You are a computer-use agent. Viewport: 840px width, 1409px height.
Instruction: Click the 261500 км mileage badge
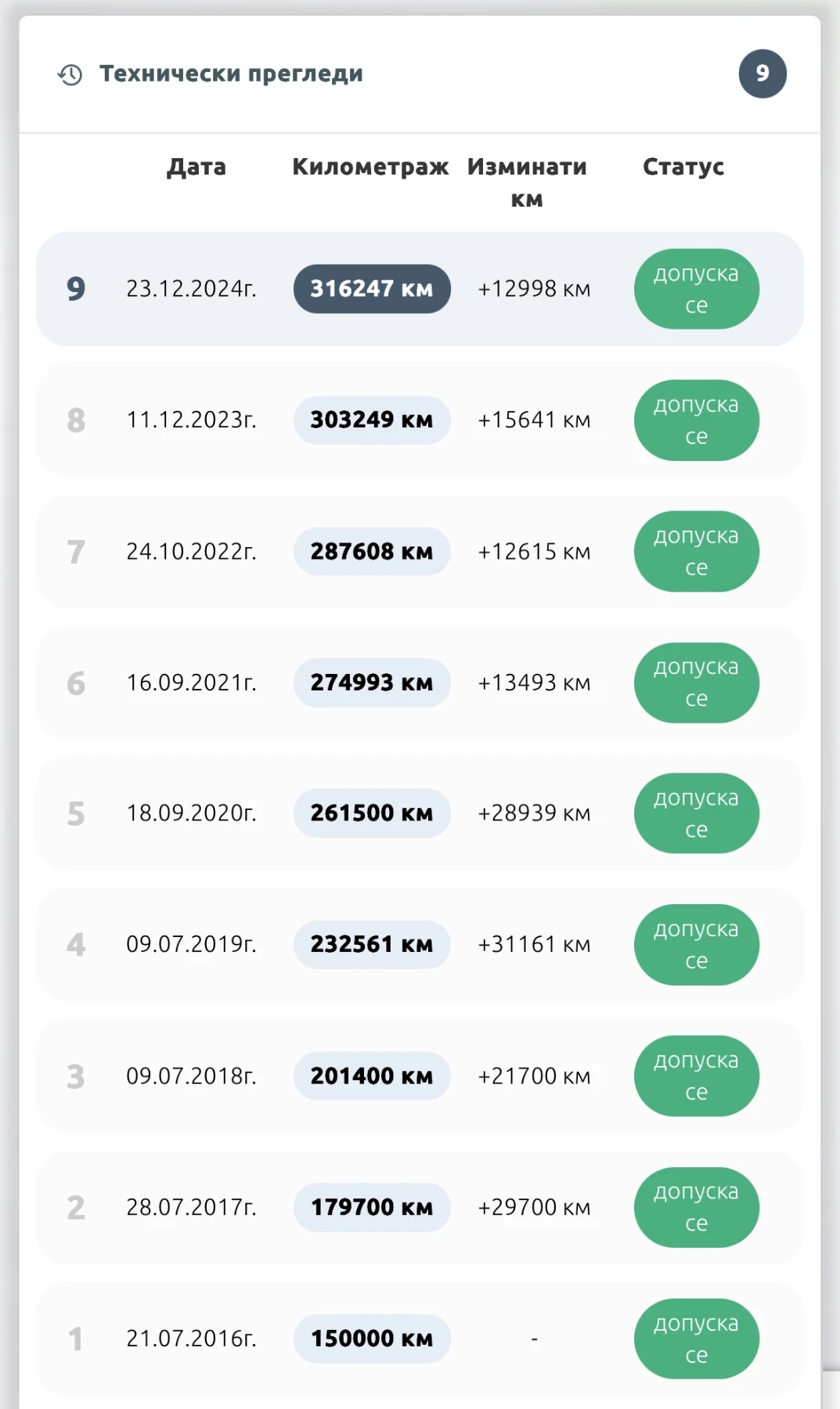pyautogui.click(x=372, y=813)
